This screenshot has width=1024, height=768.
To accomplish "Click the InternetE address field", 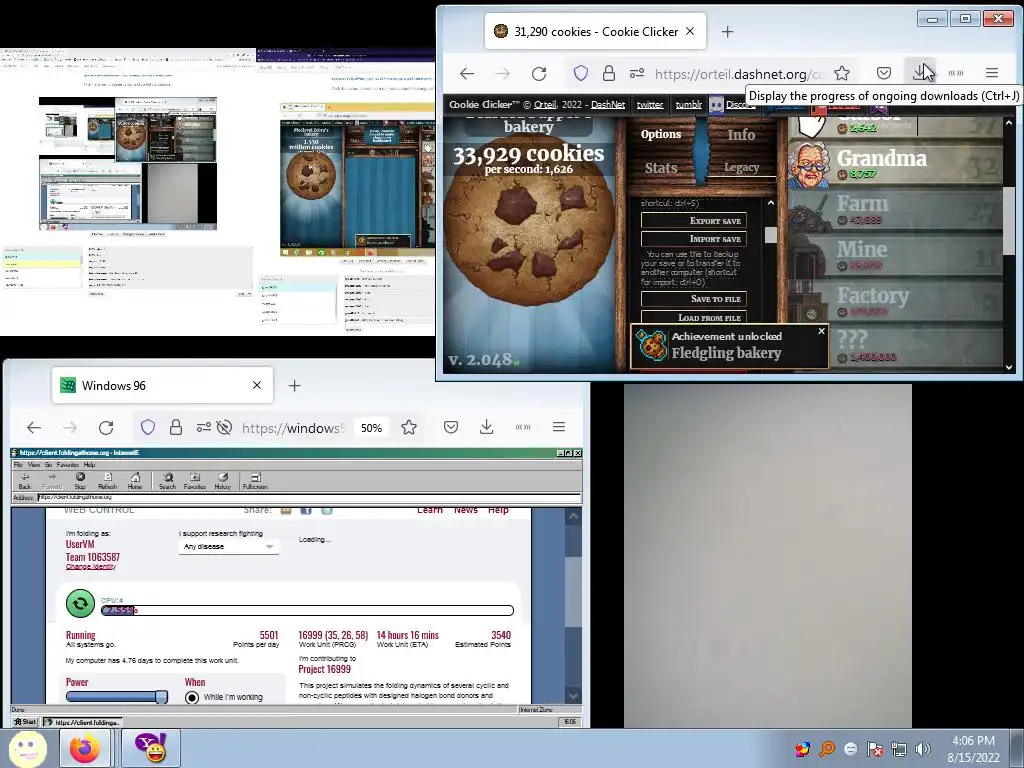I will [x=309, y=498].
